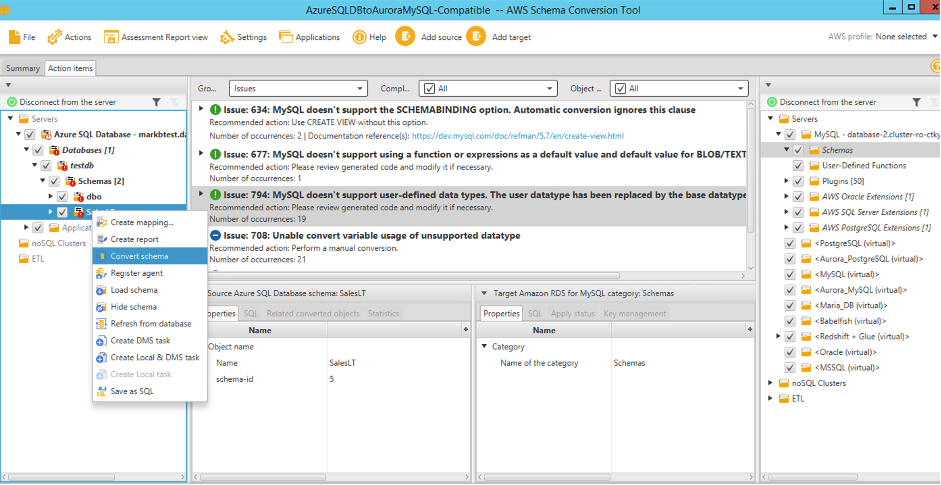Click the testdb database icon
The width and height of the screenshot is (941, 485).
[x=63, y=165]
